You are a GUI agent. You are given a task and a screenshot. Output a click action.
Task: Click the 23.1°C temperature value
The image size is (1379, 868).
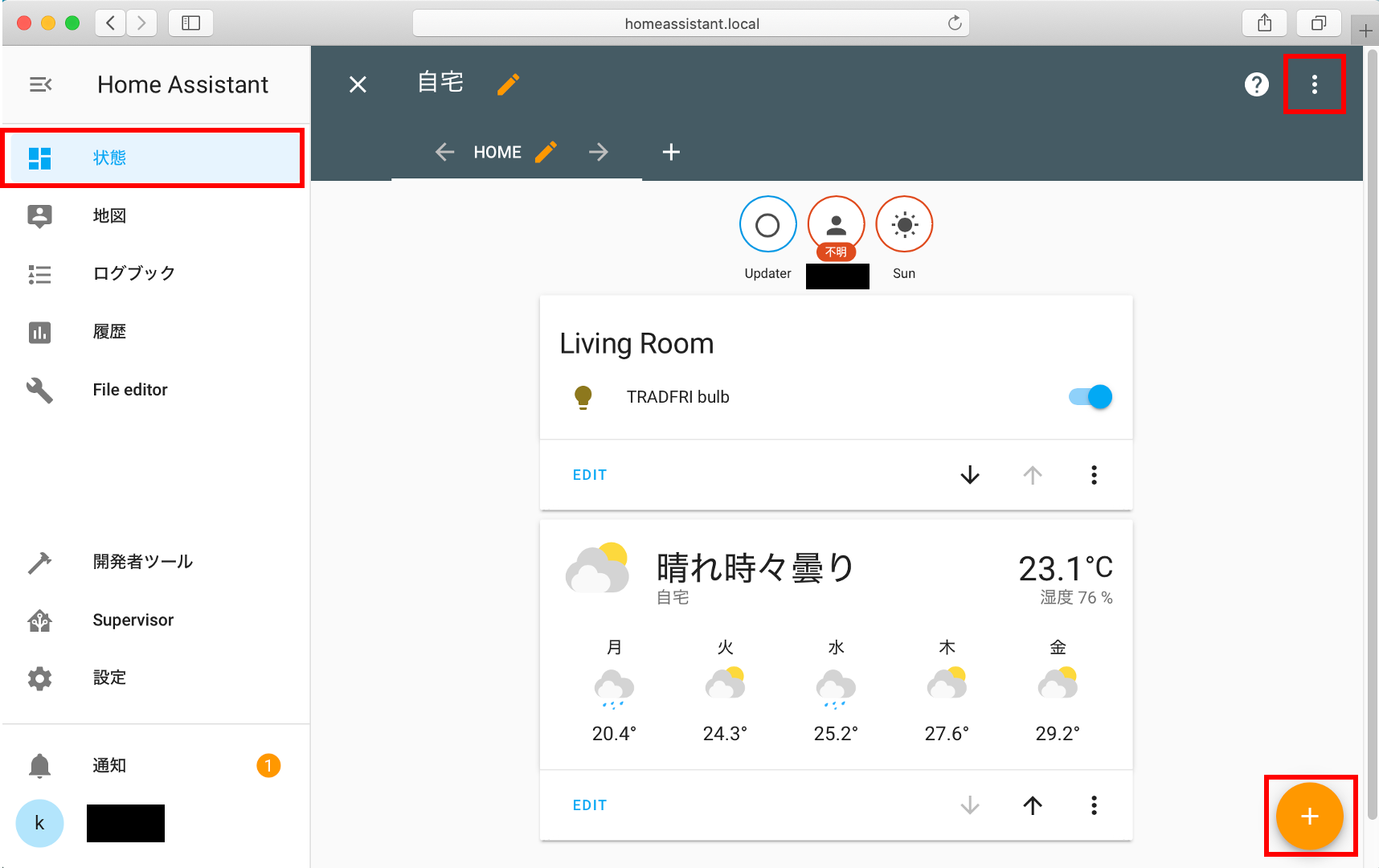[1066, 568]
